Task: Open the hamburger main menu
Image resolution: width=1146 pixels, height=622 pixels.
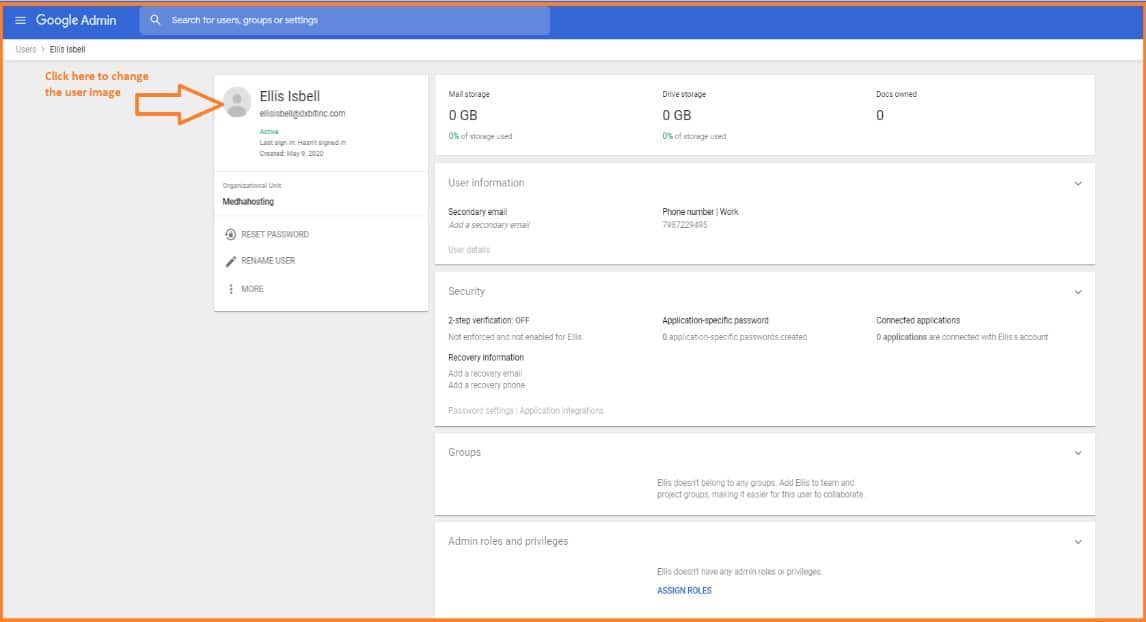Action: coord(21,20)
